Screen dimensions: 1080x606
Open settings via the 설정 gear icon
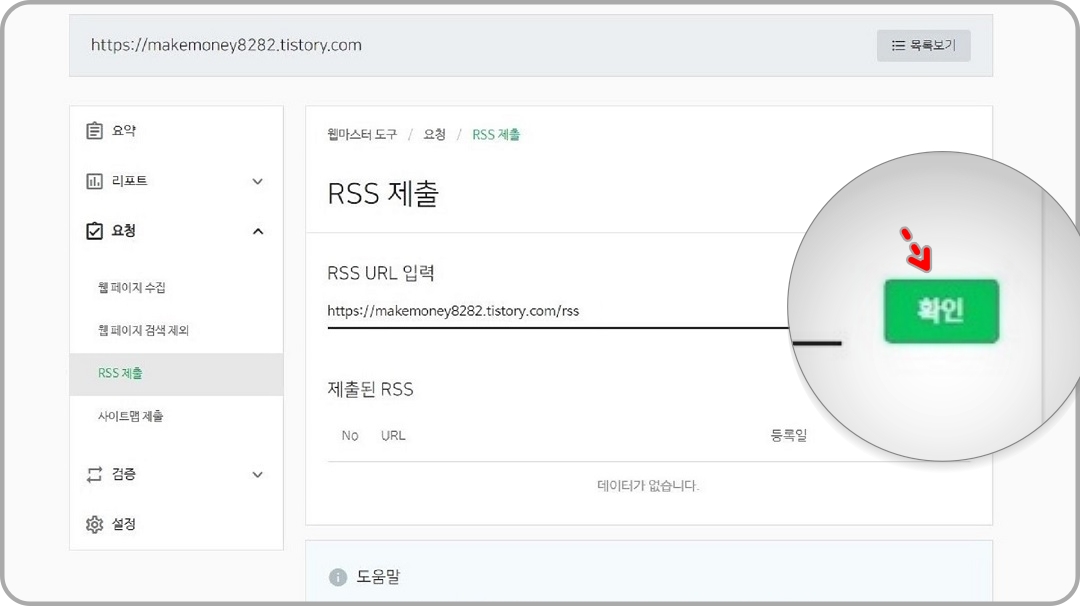click(95, 524)
